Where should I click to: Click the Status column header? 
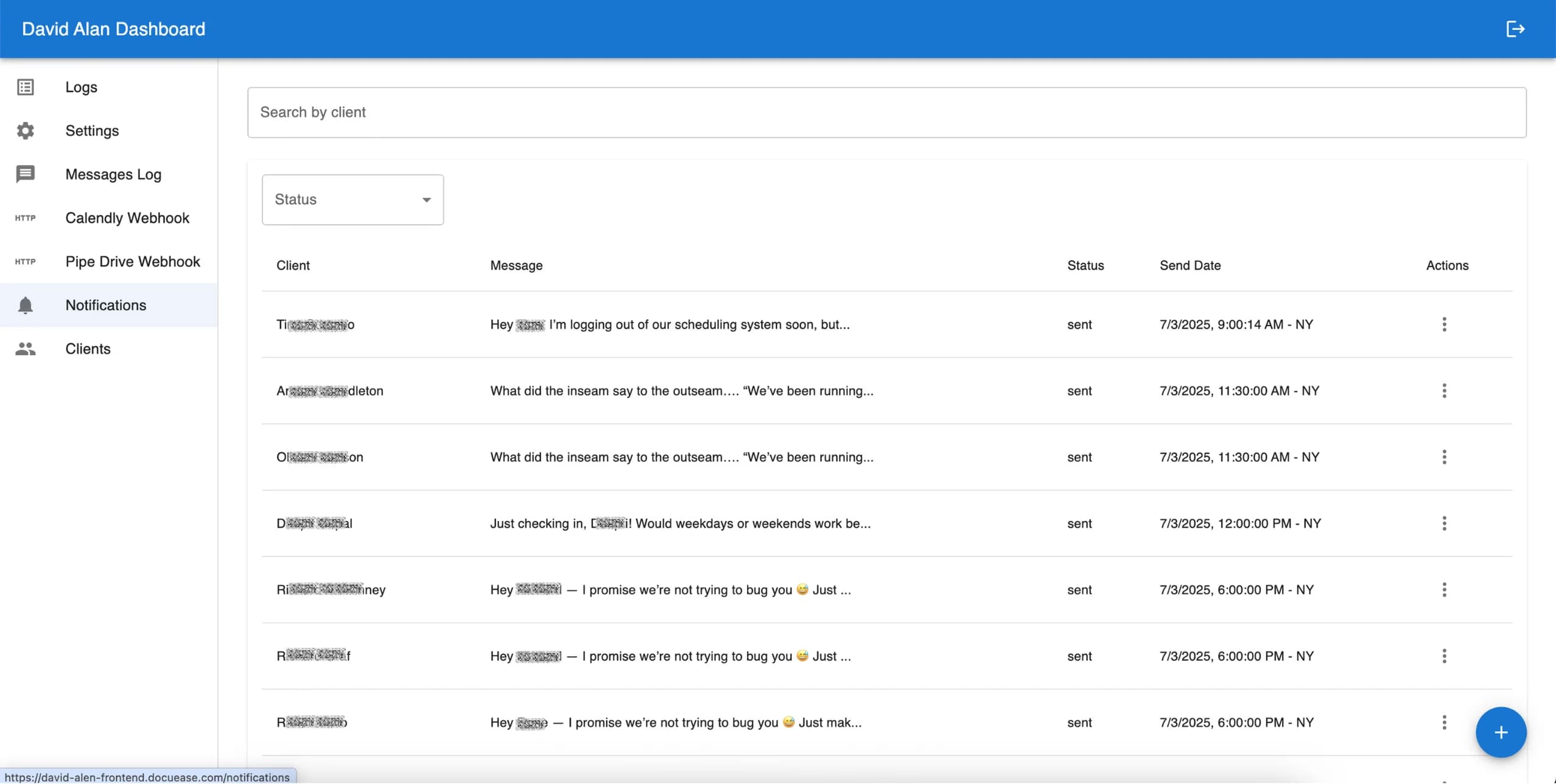[x=1085, y=265]
